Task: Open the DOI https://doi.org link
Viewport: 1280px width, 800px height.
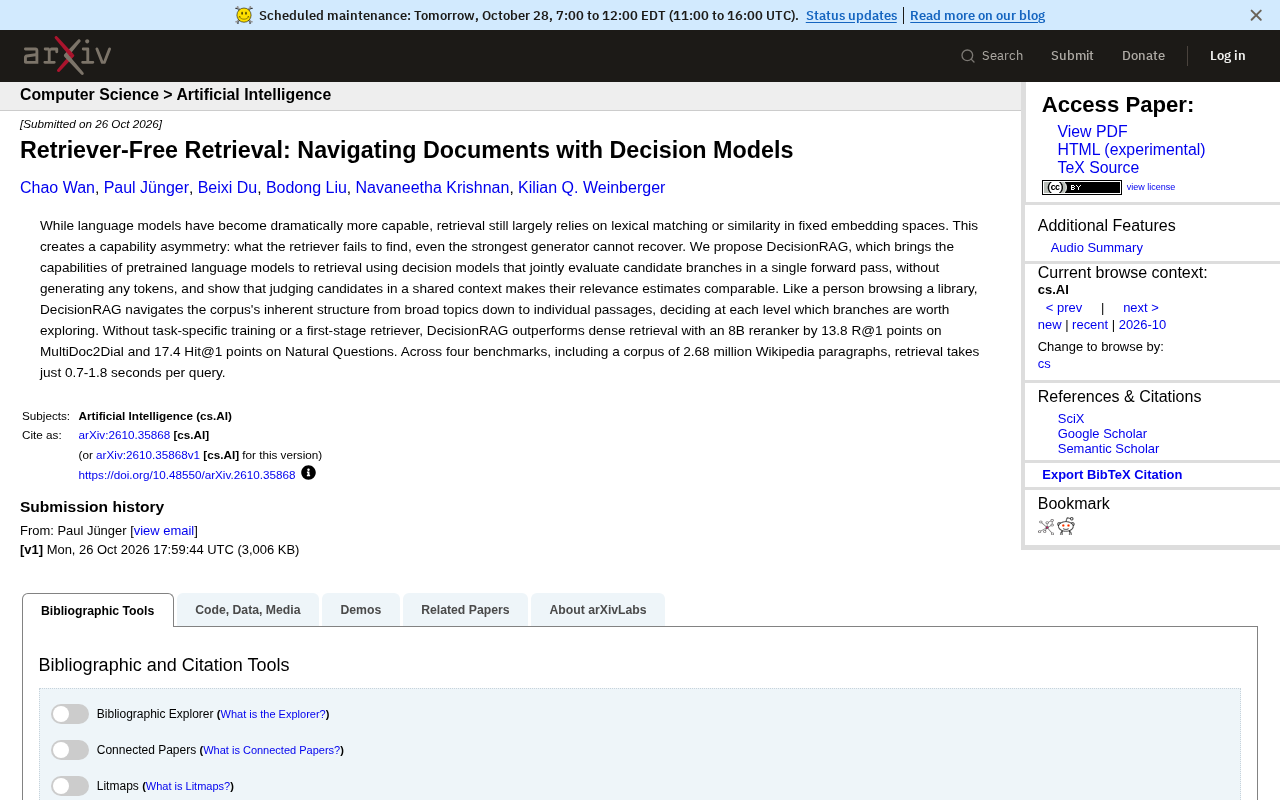Action: [x=187, y=475]
